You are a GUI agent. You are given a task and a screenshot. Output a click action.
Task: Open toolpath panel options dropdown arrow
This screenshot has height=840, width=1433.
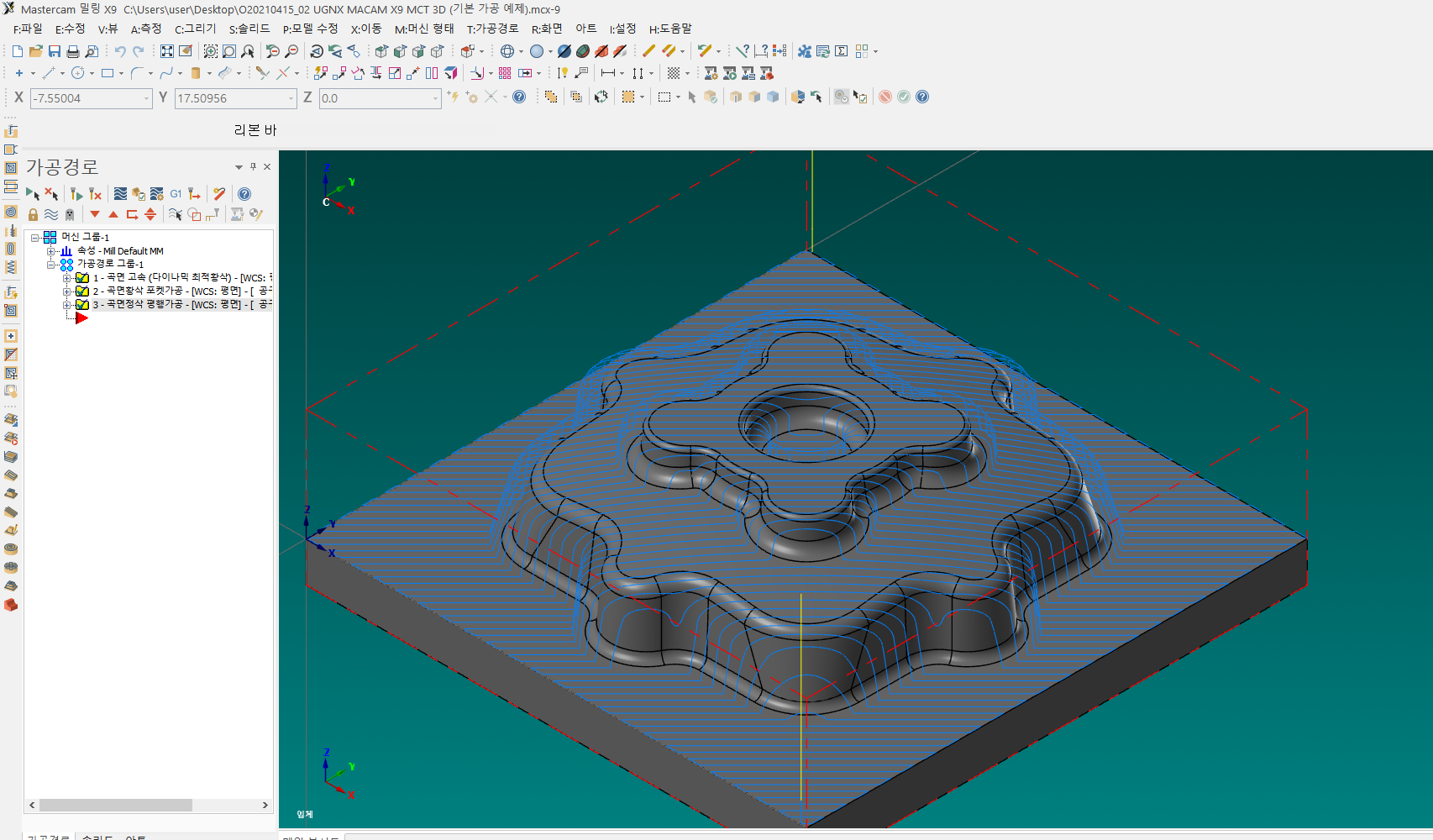point(239,166)
